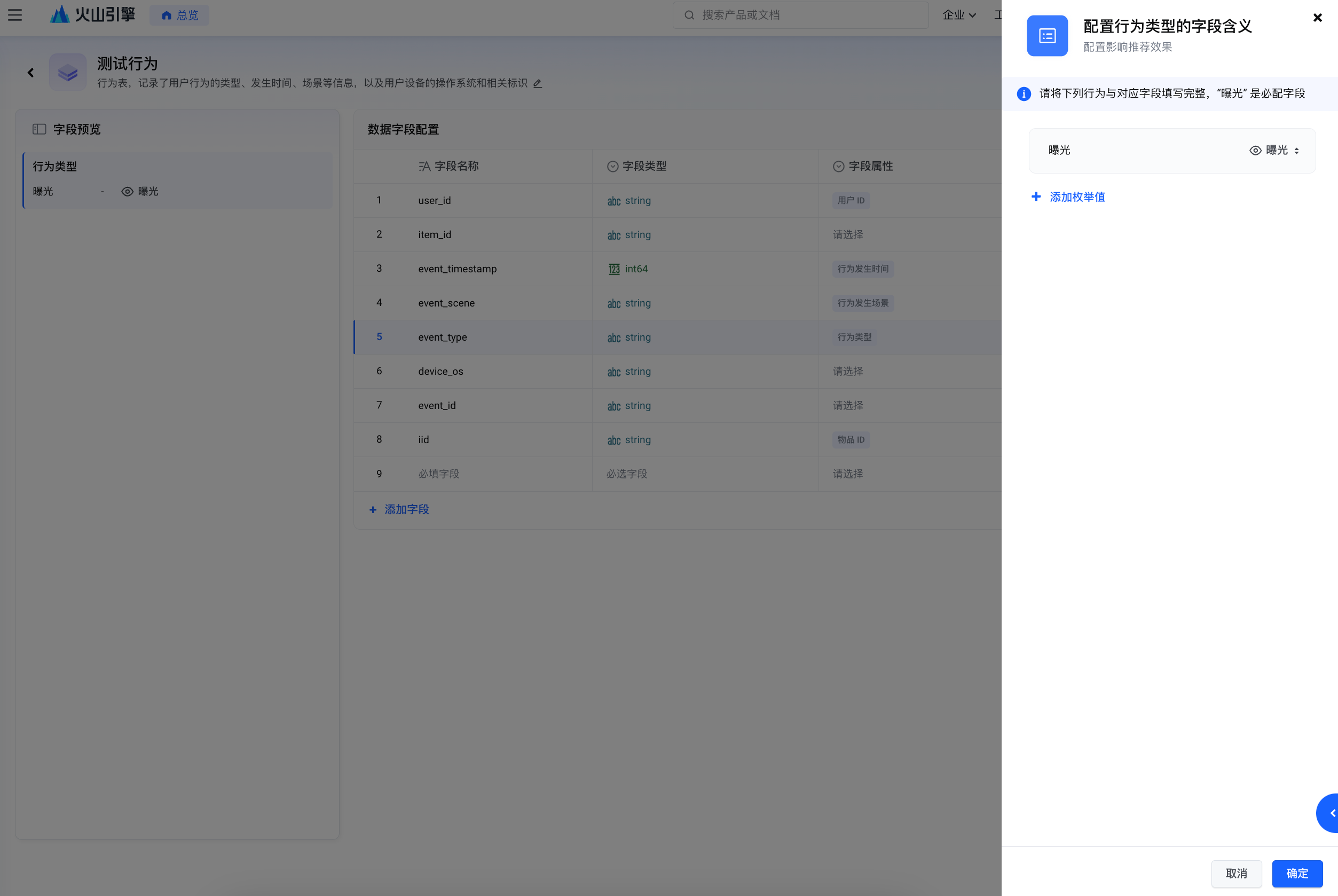Open the 曝光 meaning dropdown selector
The image size is (1338, 896).
1275,150
